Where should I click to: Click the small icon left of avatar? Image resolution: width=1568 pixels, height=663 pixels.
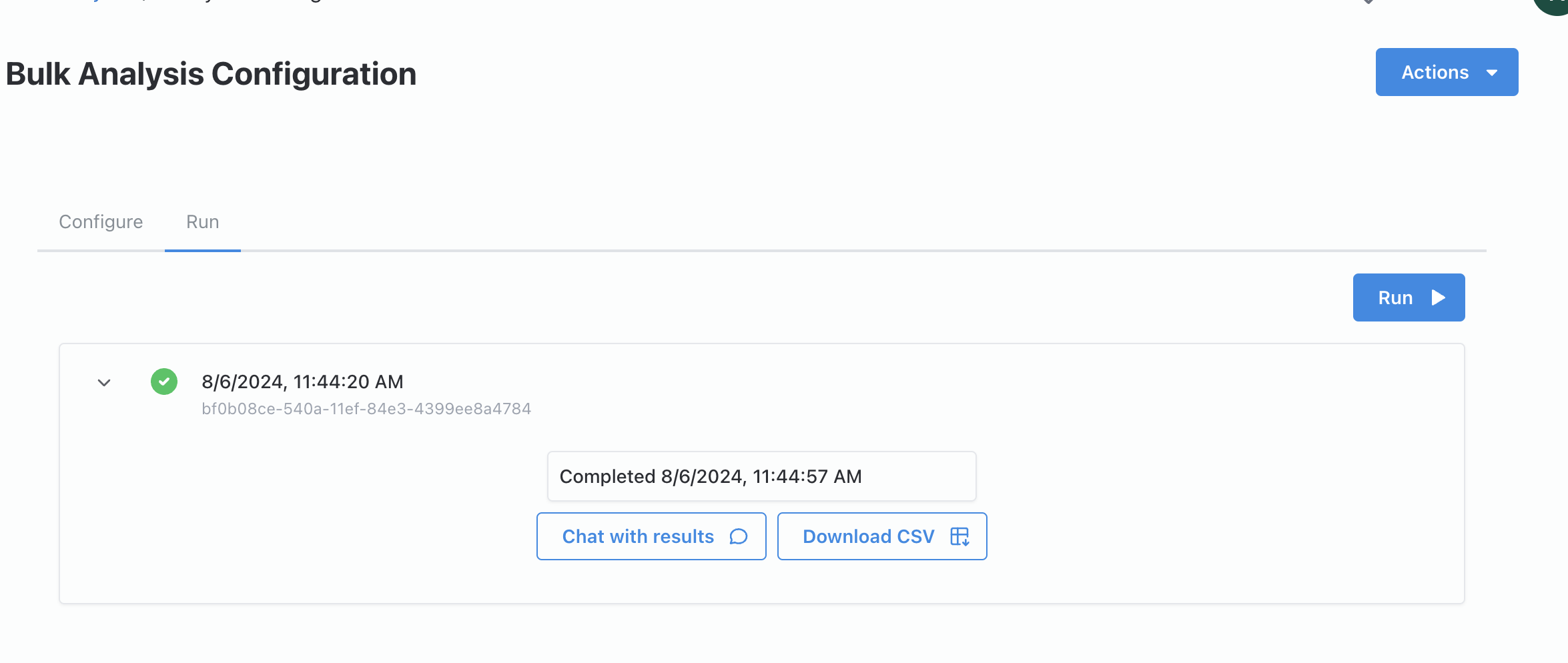click(x=1368, y=2)
